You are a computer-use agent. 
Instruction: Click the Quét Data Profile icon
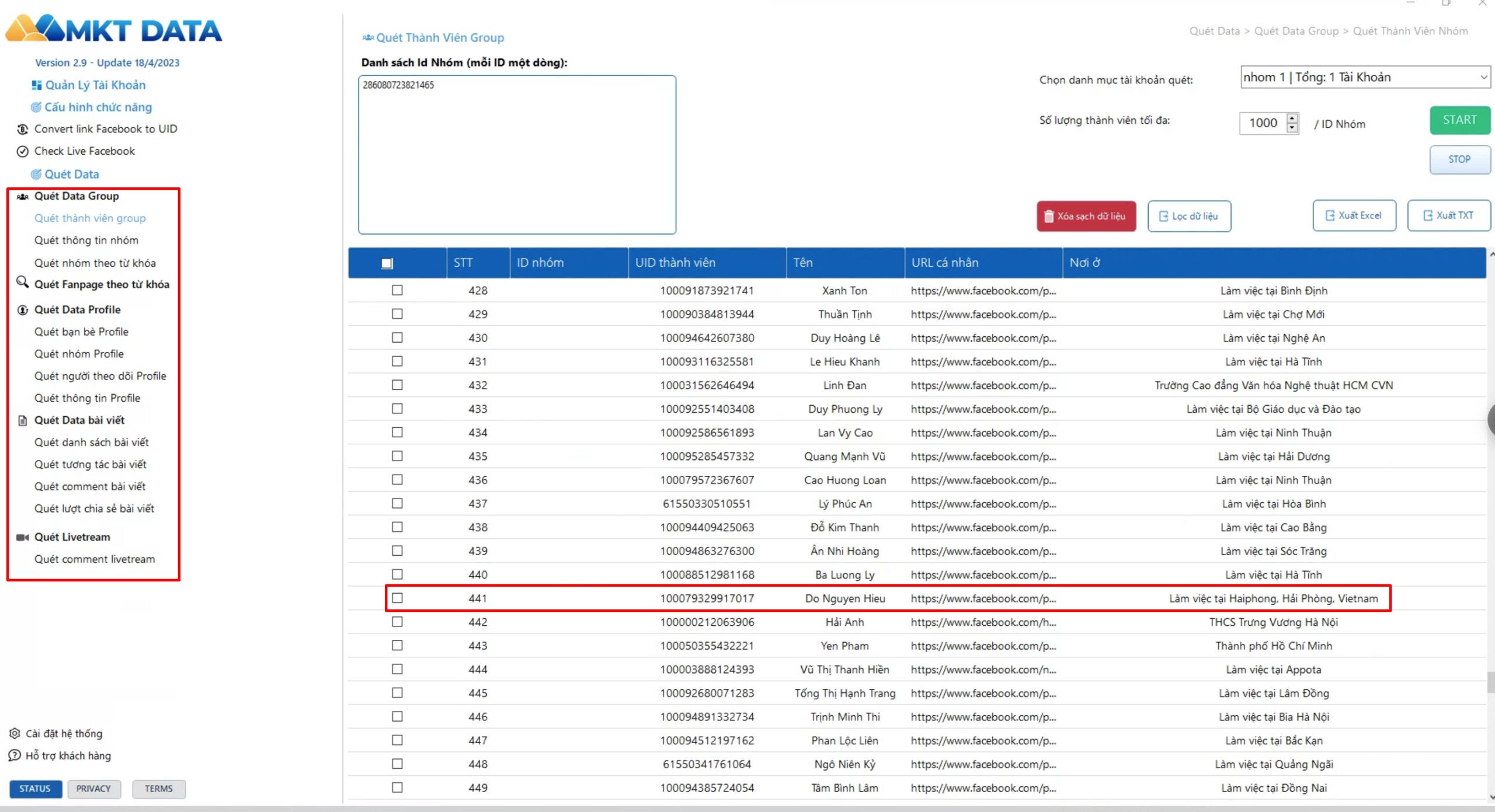pyautogui.click(x=22, y=310)
